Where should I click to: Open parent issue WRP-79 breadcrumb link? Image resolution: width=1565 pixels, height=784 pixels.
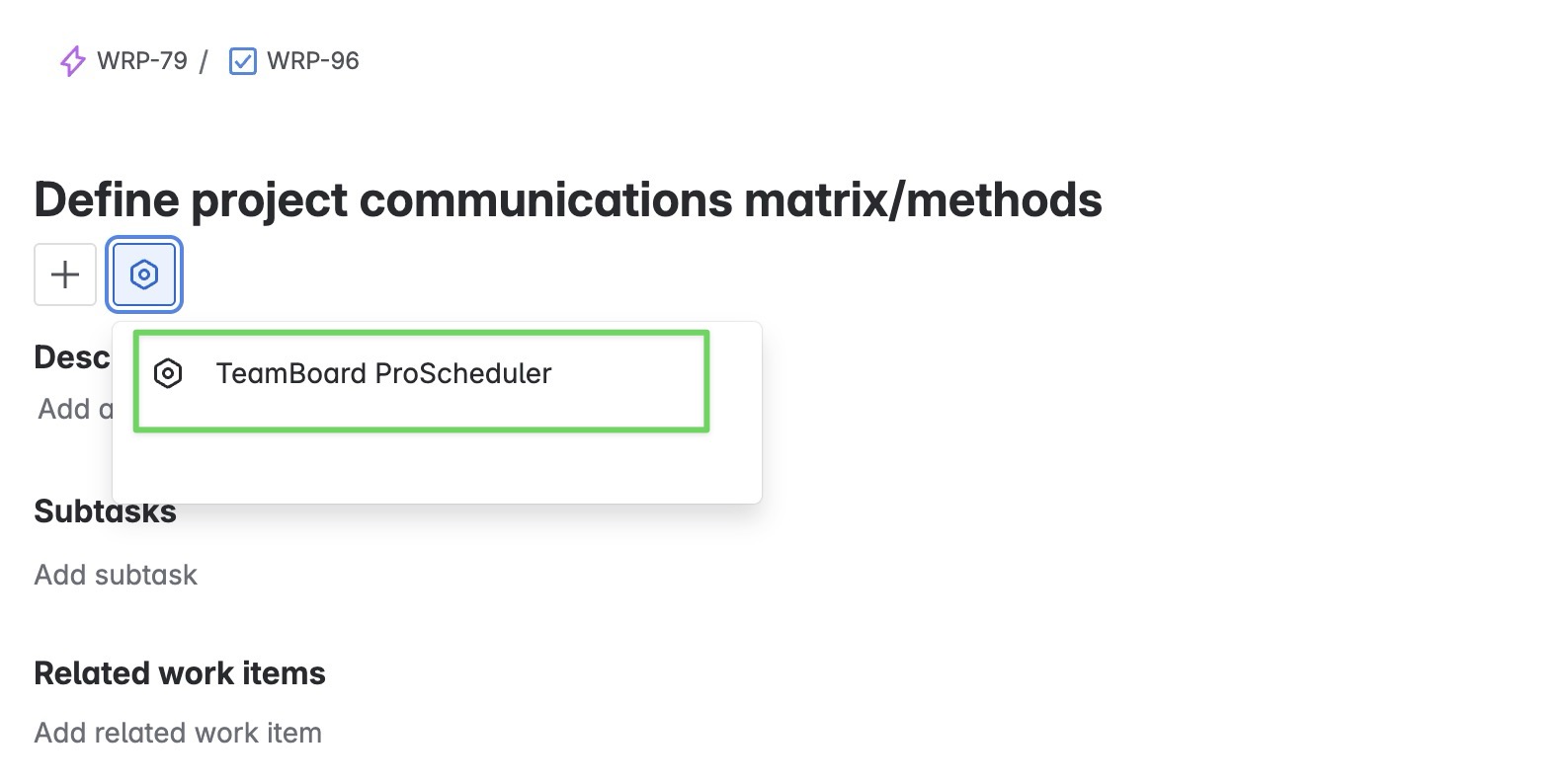pos(142,61)
